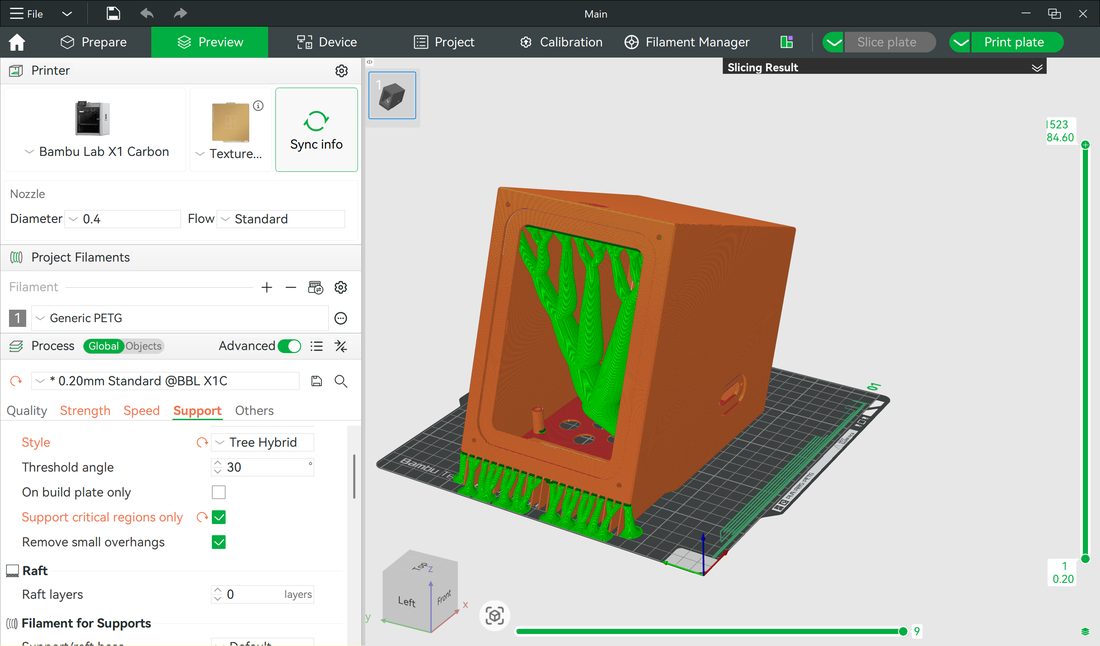The height and width of the screenshot is (646, 1100).
Task: Open the Speed settings tab
Action: pyautogui.click(x=142, y=411)
